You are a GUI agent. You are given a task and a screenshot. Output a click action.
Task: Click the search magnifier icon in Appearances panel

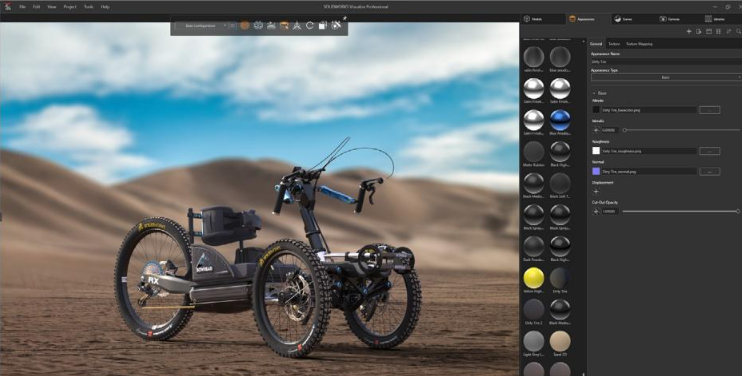[738, 31]
